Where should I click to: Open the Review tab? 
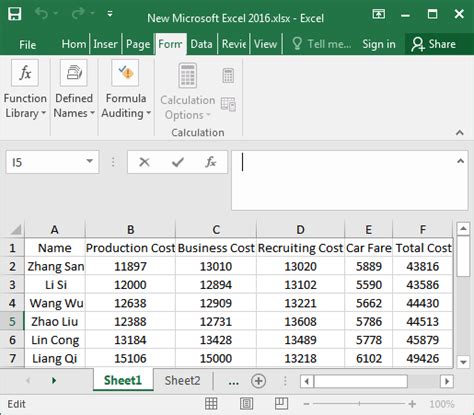234,44
